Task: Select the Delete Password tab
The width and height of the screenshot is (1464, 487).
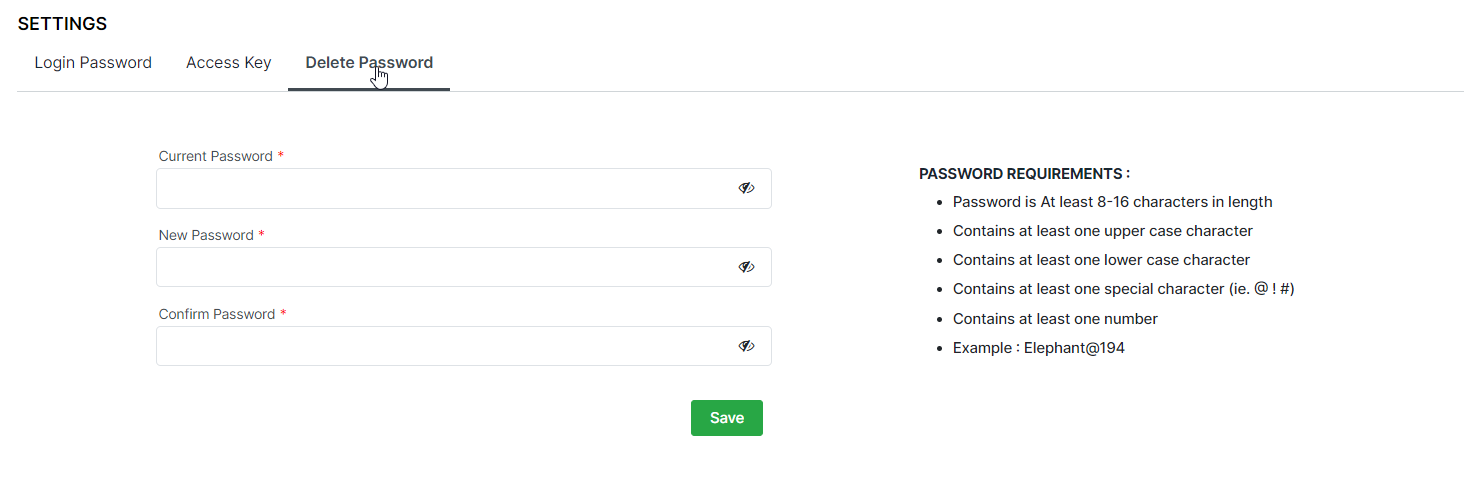Action: [369, 63]
